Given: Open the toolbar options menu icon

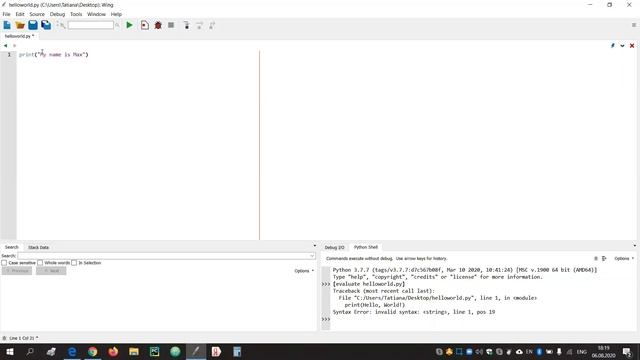Looking at the screenshot, I should tap(634, 25).
